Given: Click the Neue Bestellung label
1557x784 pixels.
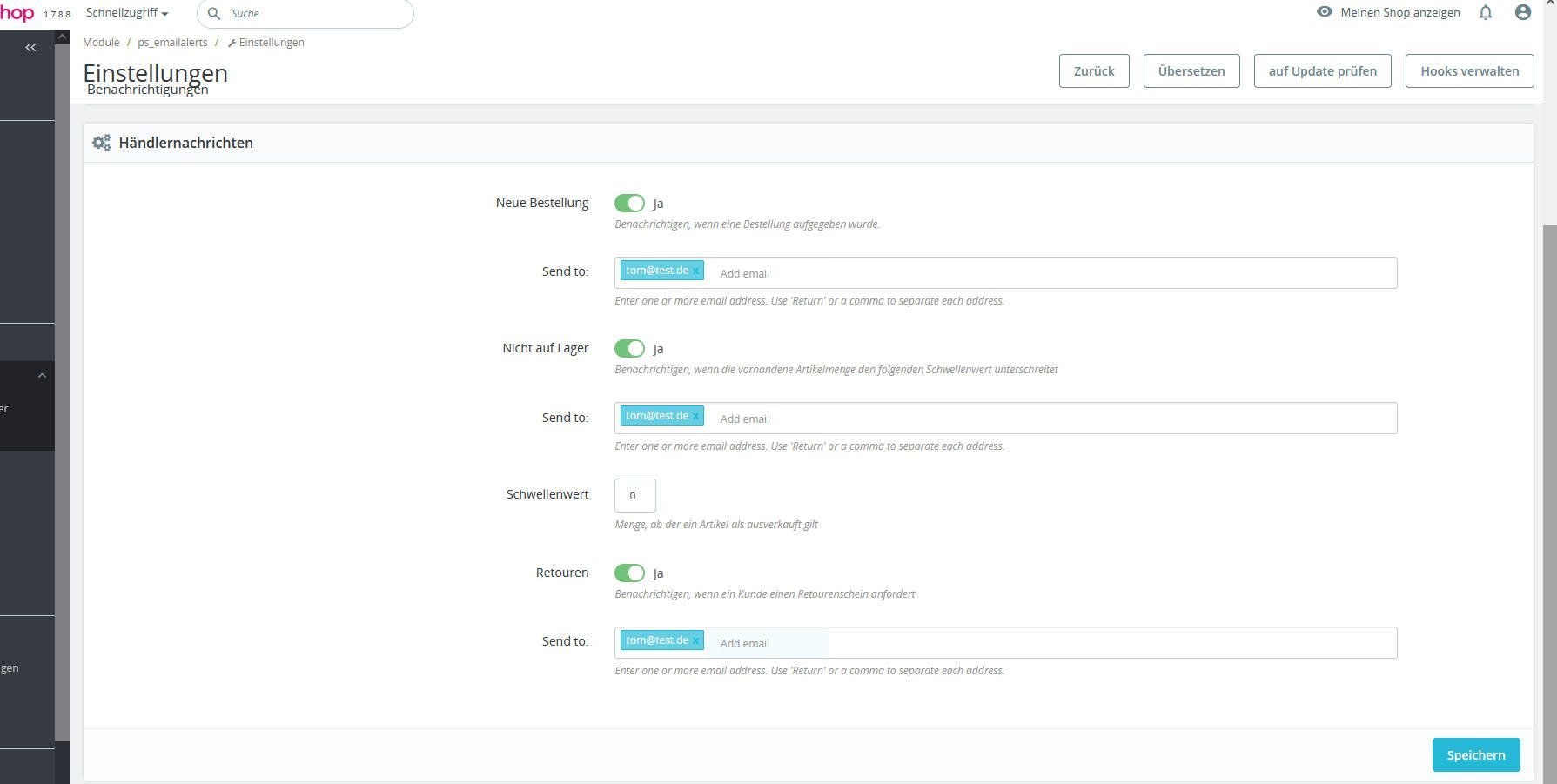Looking at the screenshot, I should coord(542,203).
